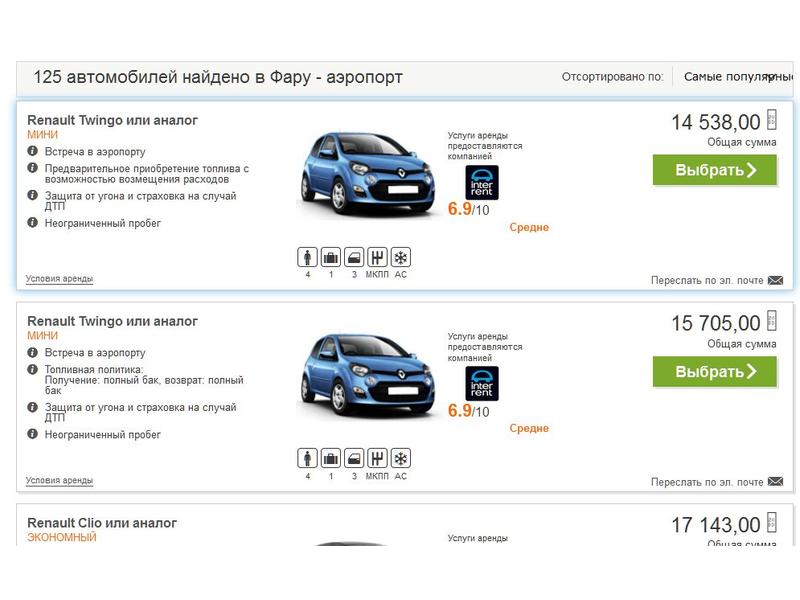The height and width of the screenshot is (600, 800).
Task: Choose 'Выбрать' for the 15 705,00 Twingo
Action: [x=715, y=371]
